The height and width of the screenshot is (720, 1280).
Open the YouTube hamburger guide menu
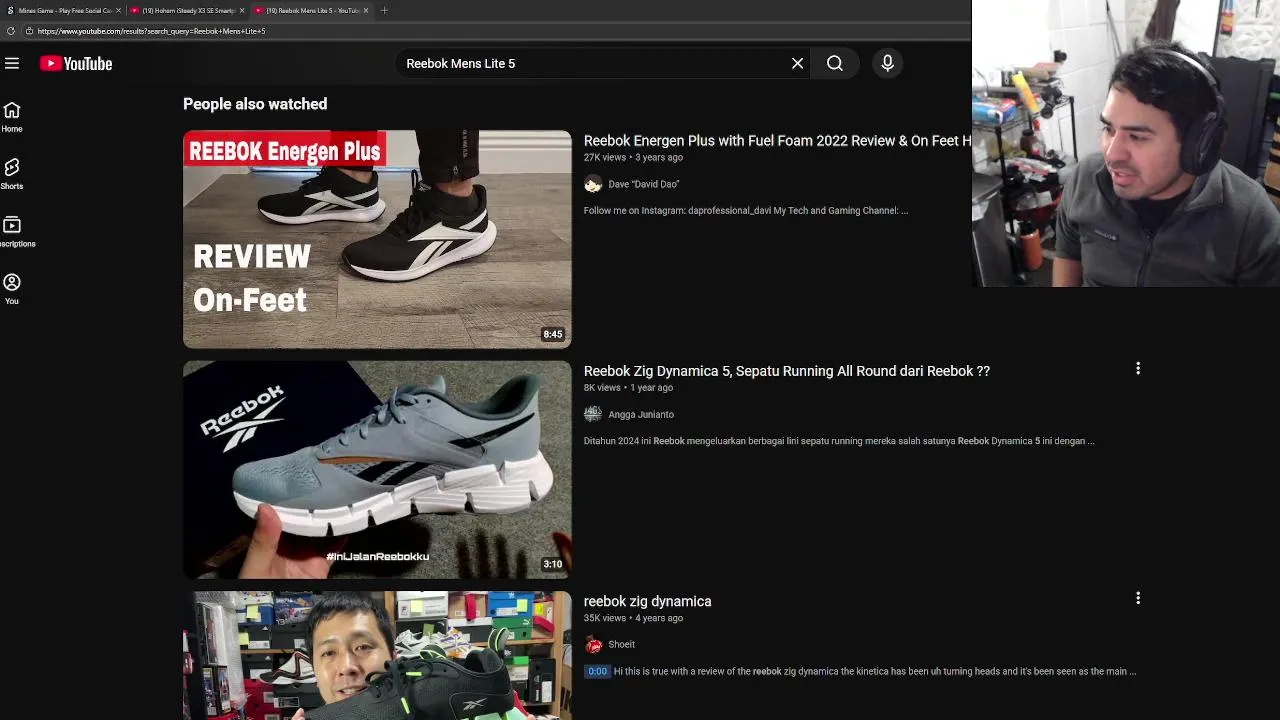[x=12, y=63]
